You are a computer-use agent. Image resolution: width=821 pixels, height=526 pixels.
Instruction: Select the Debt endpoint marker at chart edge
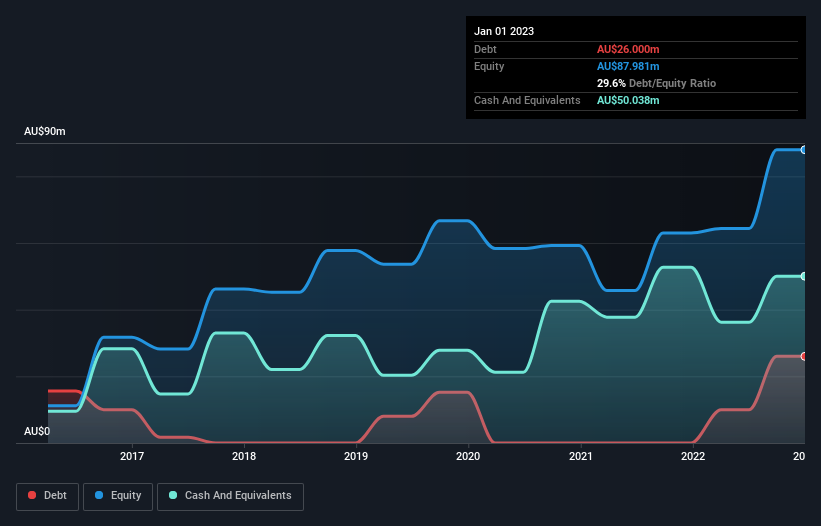click(803, 356)
